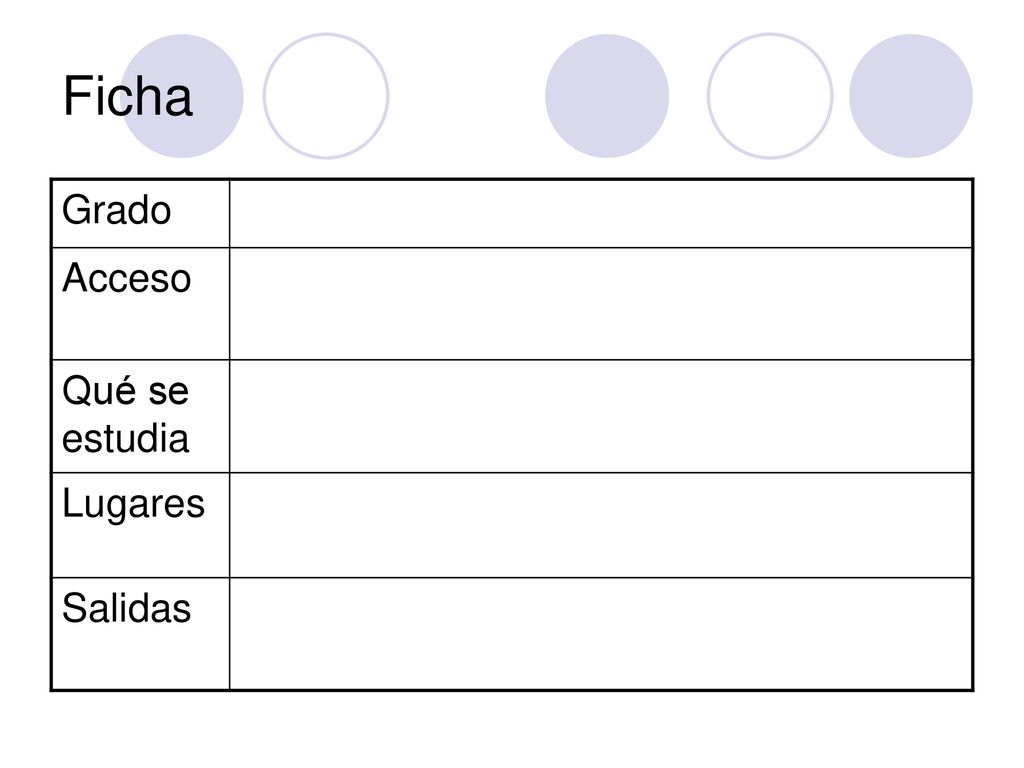Click the rightmost filled lavender circle
This screenshot has height=768, width=1024.
(x=911, y=96)
